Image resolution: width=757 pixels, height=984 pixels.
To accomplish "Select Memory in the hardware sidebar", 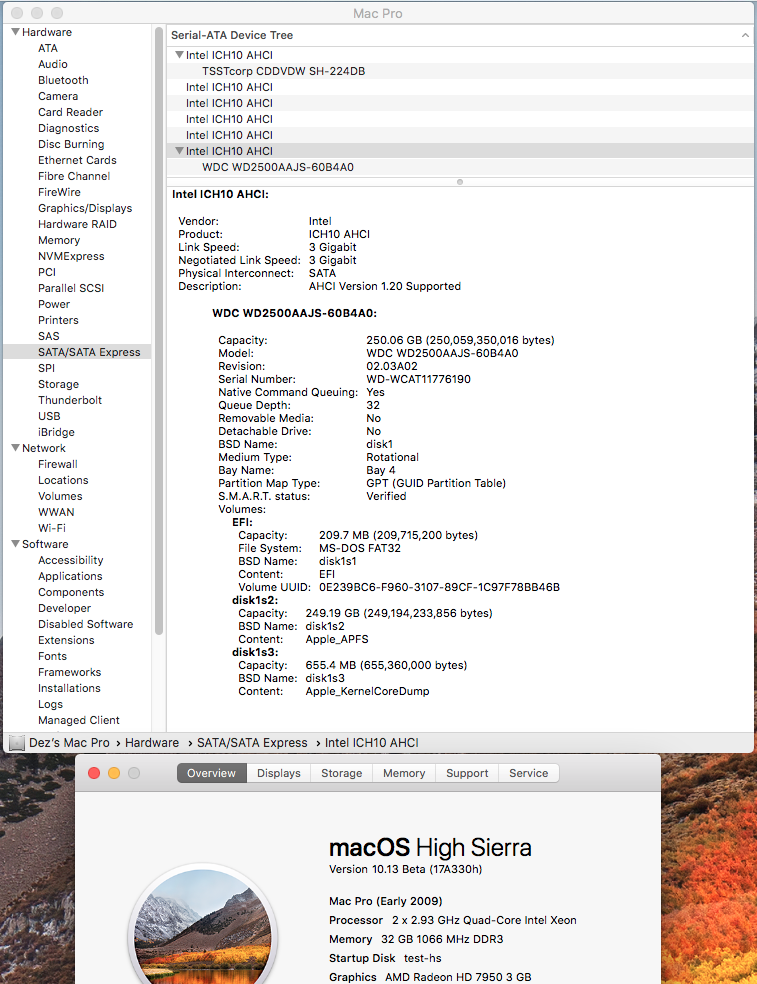I will point(59,240).
